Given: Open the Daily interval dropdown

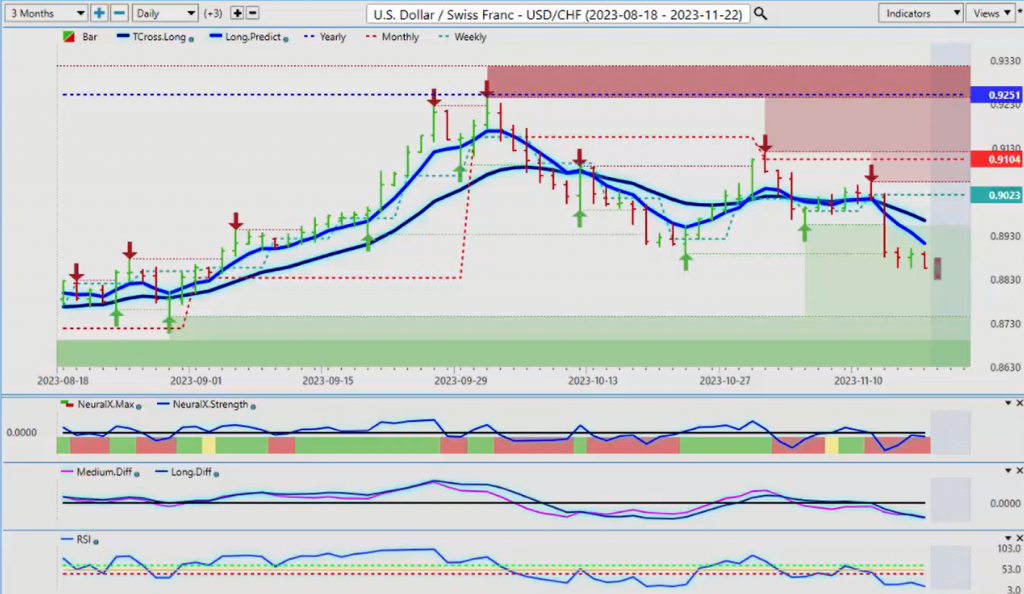Looking at the screenshot, I should 164,13.
